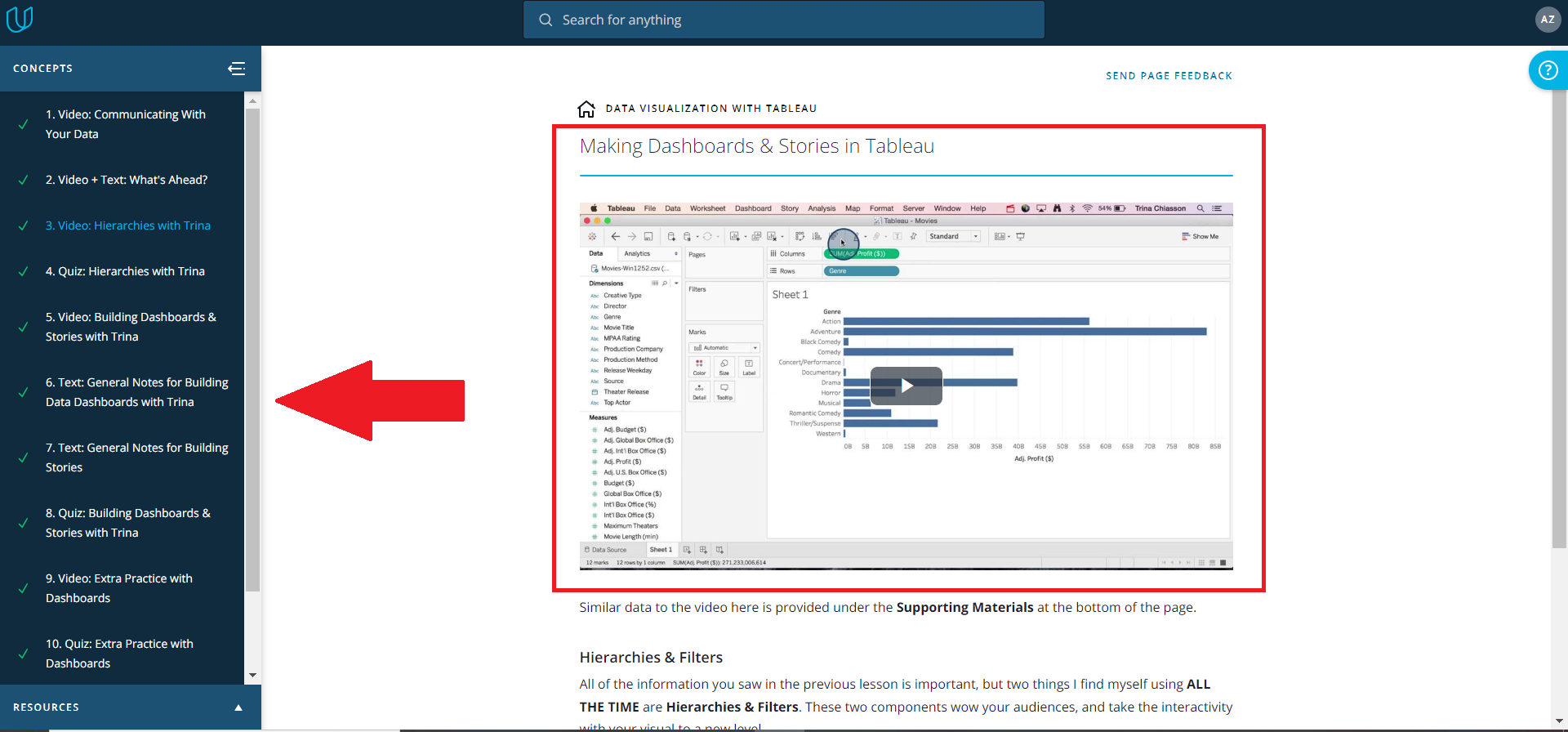Open lesson 5 Building Dashboards & Stories video

(x=131, y=327)
